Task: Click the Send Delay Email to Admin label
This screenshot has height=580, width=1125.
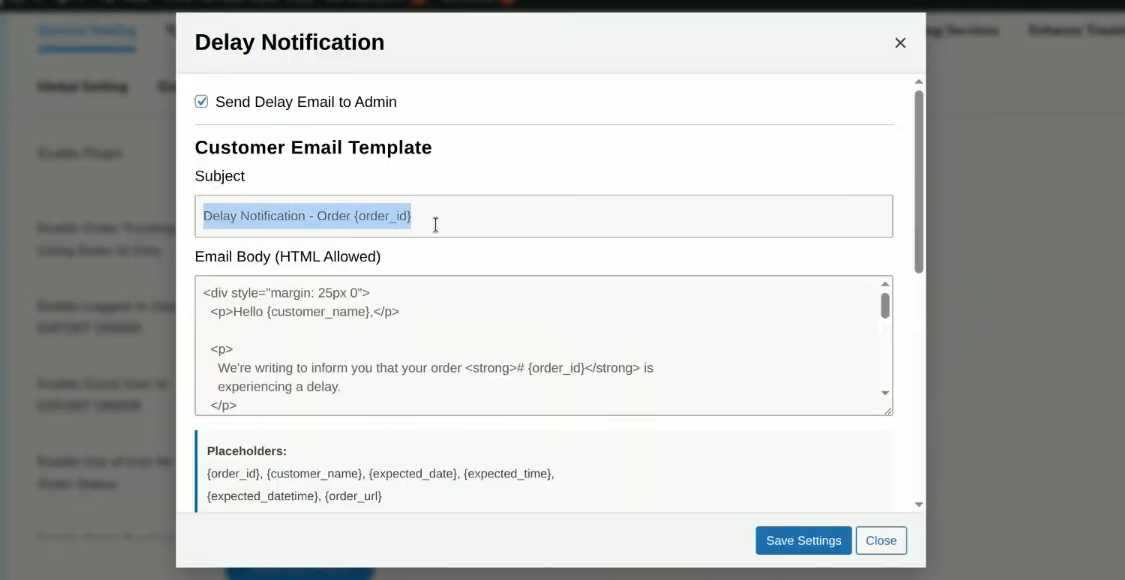Action: [x=305, y=102]
